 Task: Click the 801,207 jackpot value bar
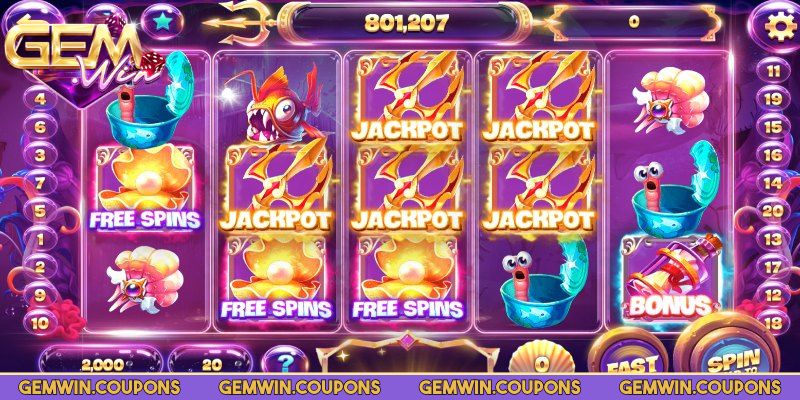click(406, 23)
